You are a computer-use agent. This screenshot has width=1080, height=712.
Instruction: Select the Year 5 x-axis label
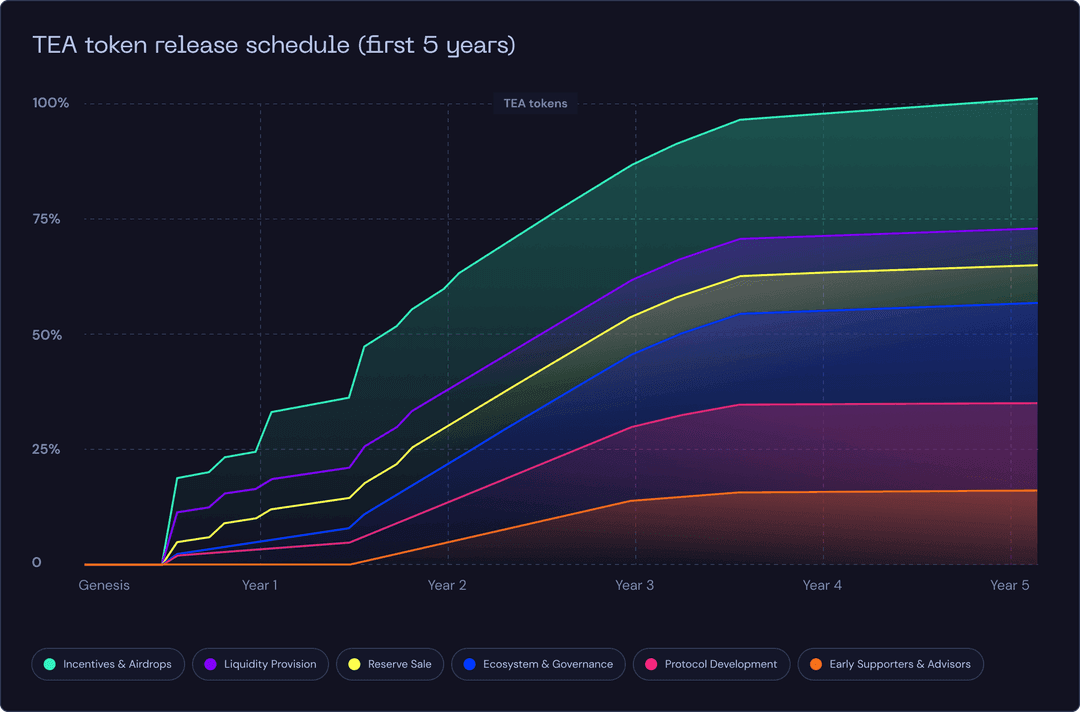(1009, 585)
